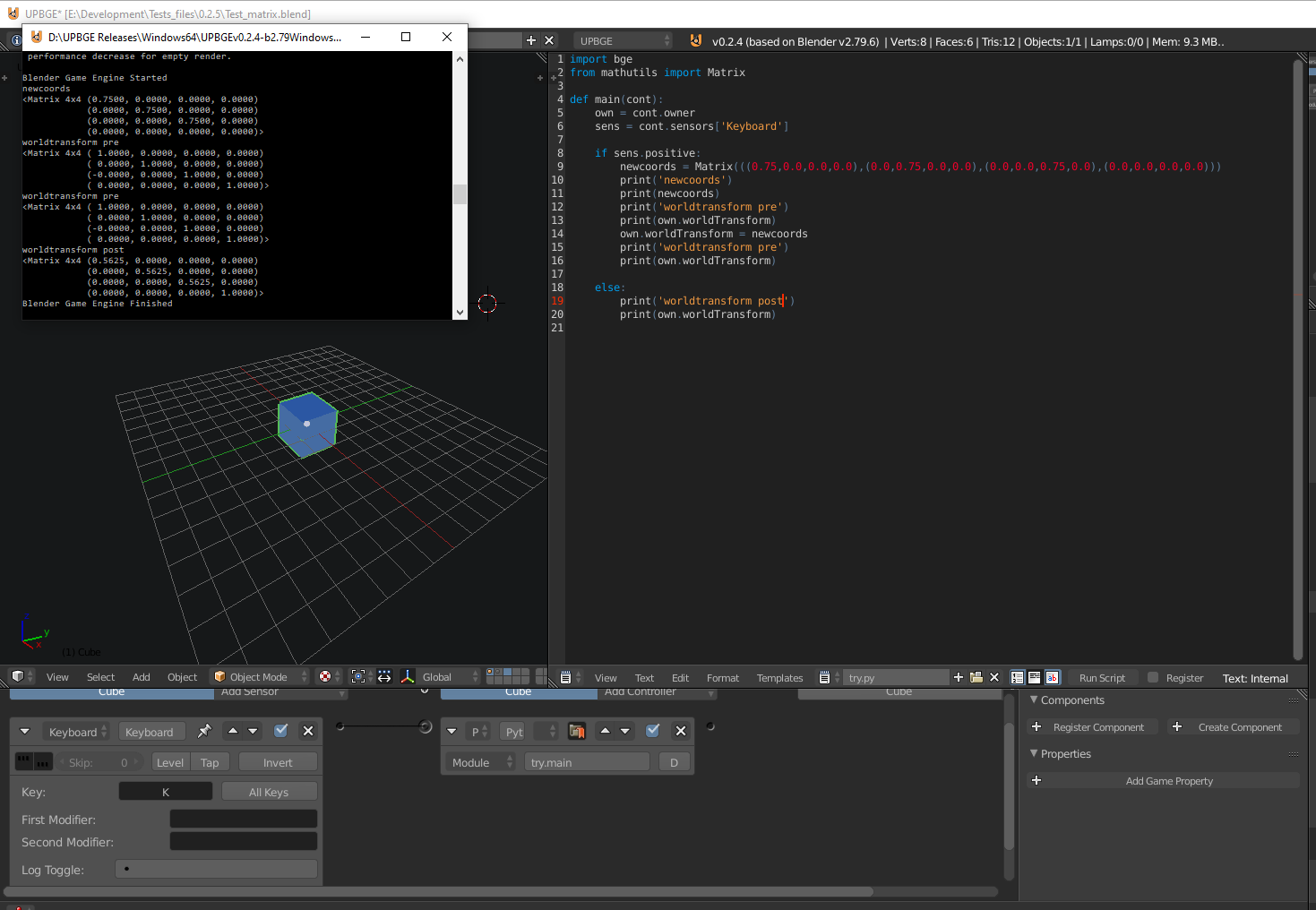This screenshot has height=910, width=1316.
Task: Click the Run Script button
Action: coord(1102,678)
